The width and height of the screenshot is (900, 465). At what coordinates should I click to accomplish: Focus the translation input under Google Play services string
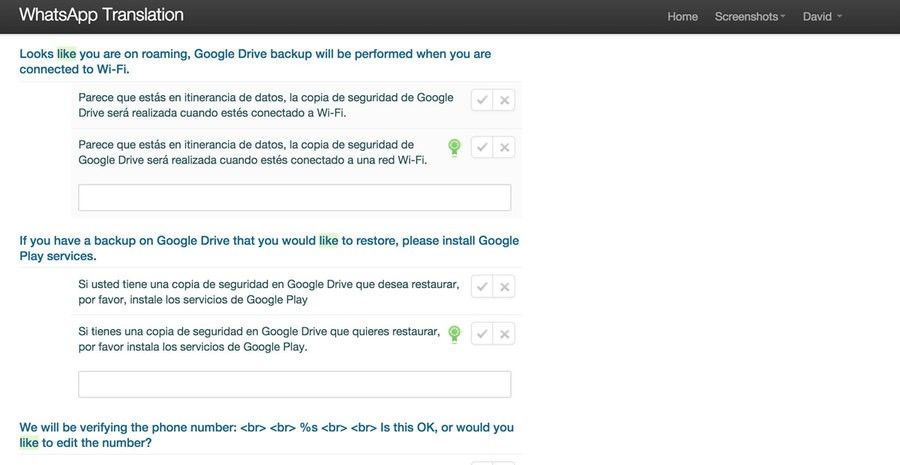point(294,384)
